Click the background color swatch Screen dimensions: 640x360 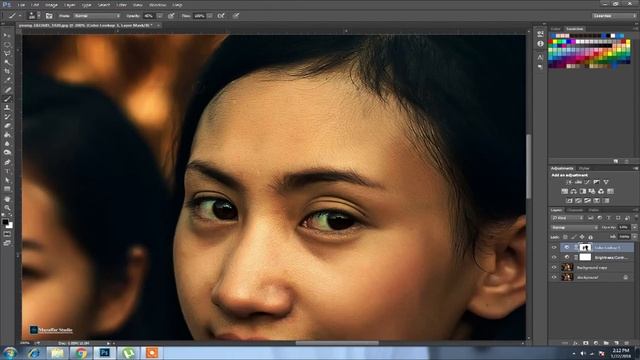(10, 225)
